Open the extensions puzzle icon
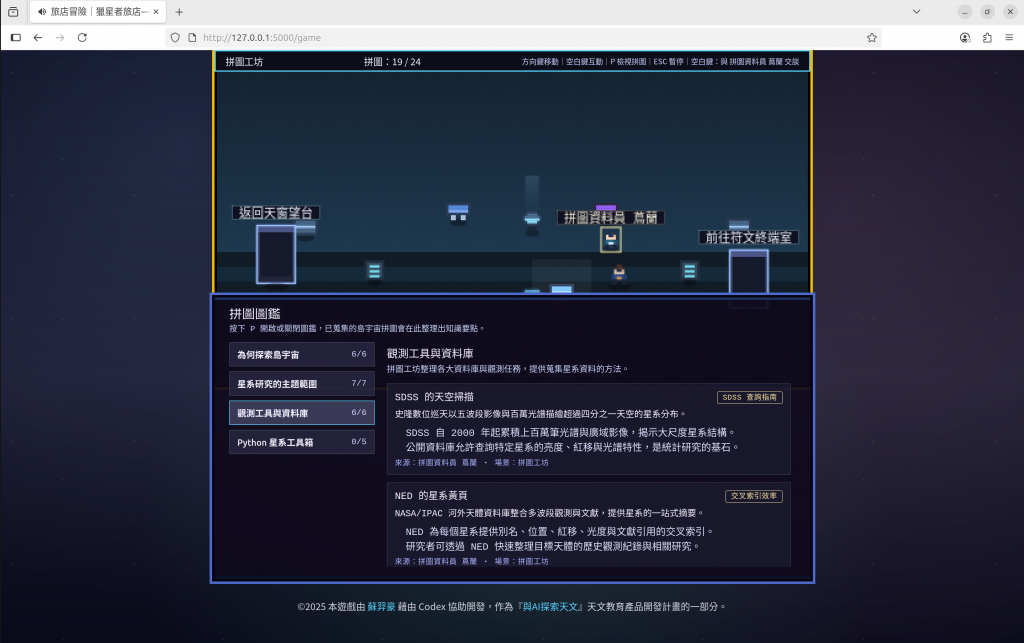Screen dimensions: 1024x643 (x=987, y=38)
